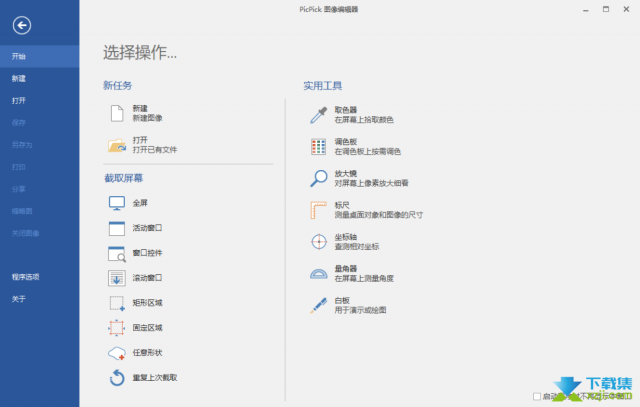This screenshot has width=640, height=407.
Task: Click the 滚动窗口 capture label
Action: [147, 278]
